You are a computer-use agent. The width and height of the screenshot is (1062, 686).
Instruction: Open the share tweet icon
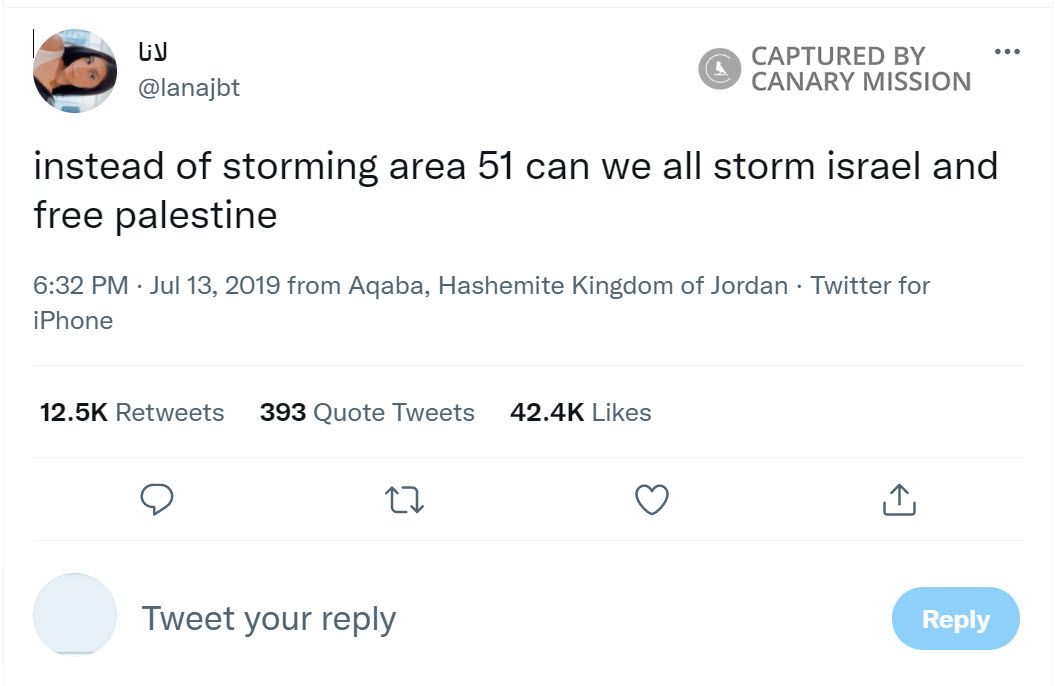899,499
